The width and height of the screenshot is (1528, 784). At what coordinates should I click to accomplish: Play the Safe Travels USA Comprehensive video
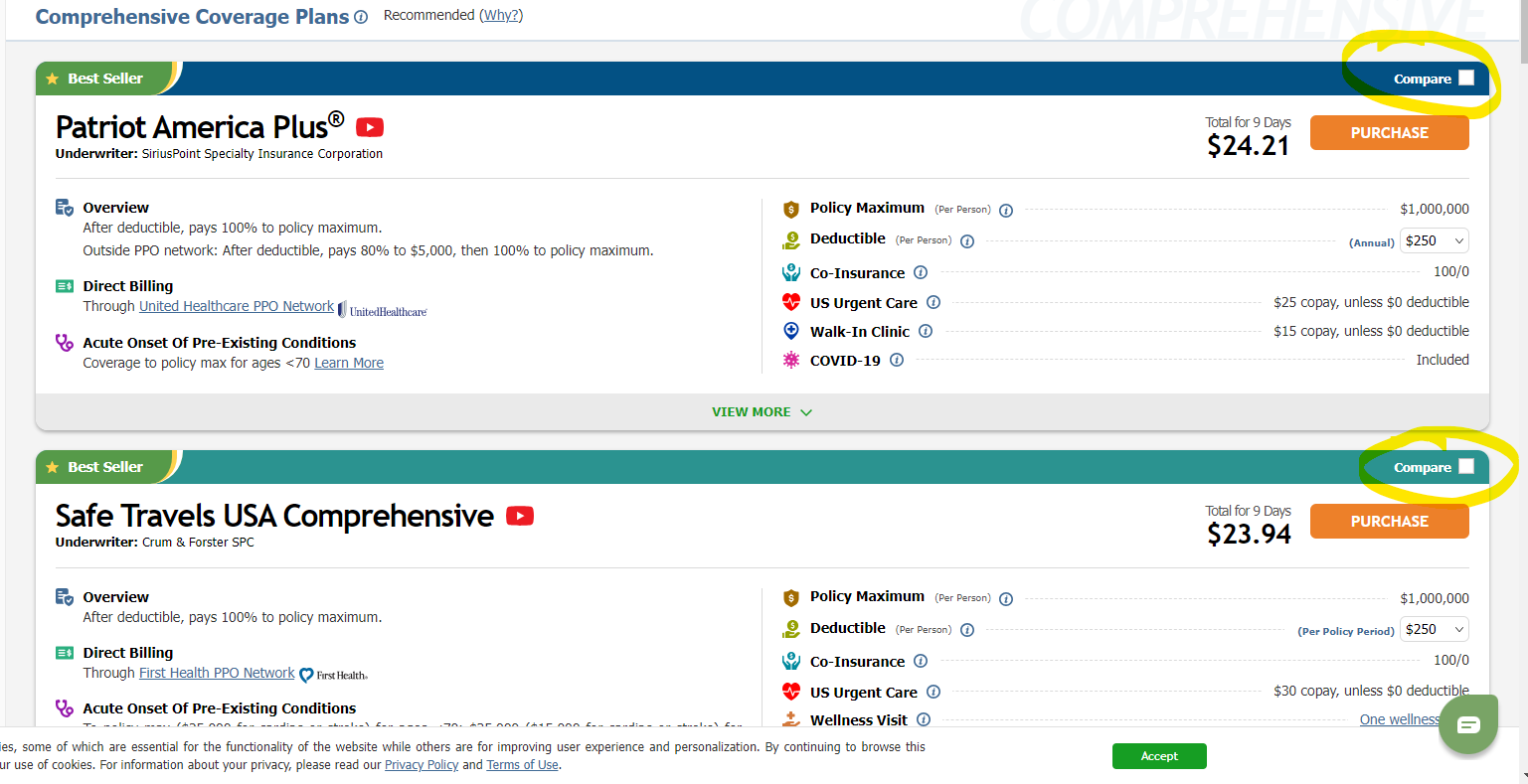[x=520, y=516]
